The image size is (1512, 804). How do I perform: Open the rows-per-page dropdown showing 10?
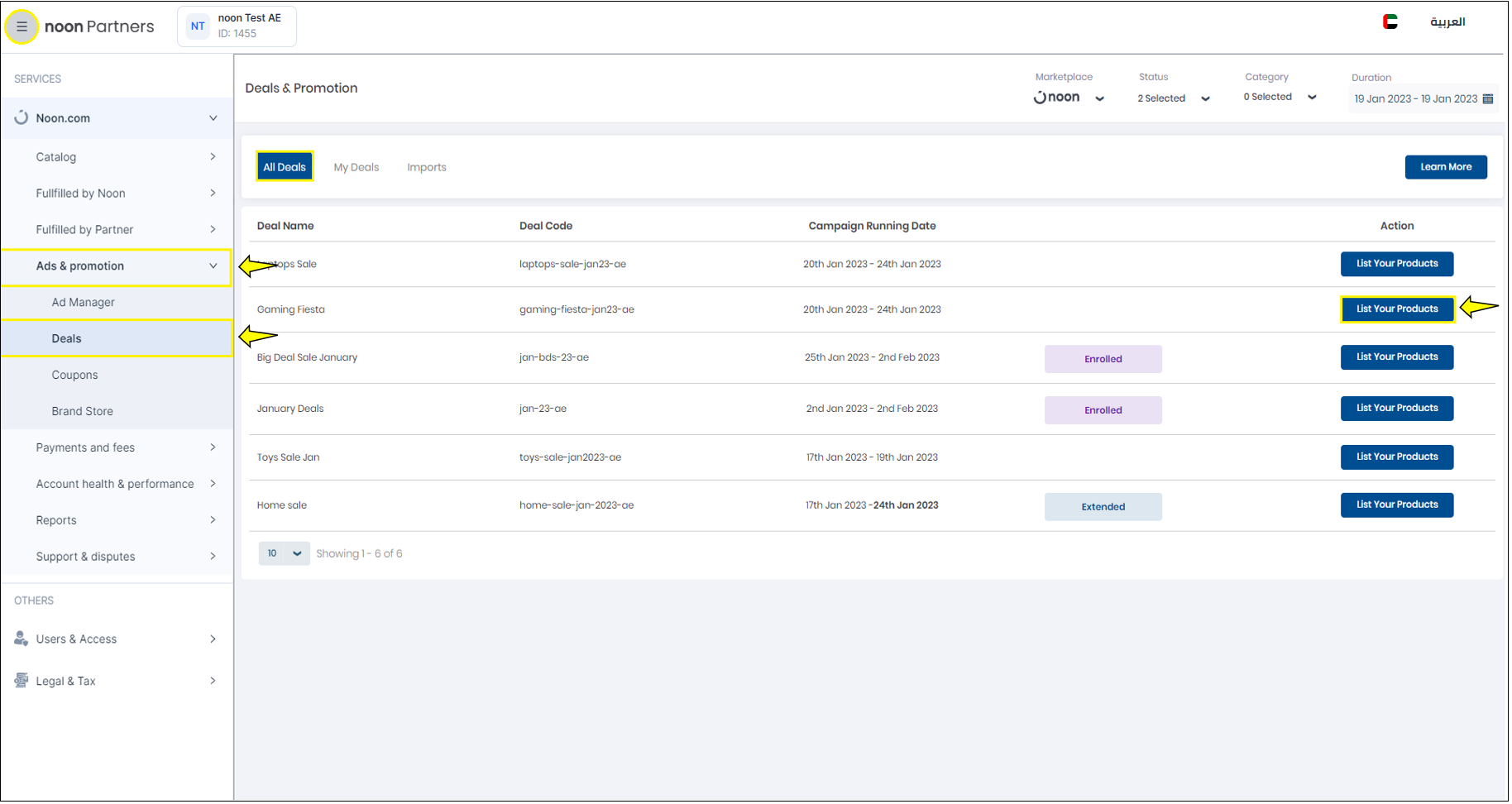(x=284, y=555)
